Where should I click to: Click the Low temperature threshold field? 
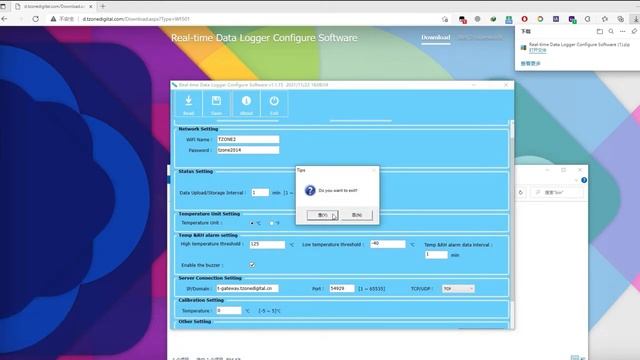[388, 244]
